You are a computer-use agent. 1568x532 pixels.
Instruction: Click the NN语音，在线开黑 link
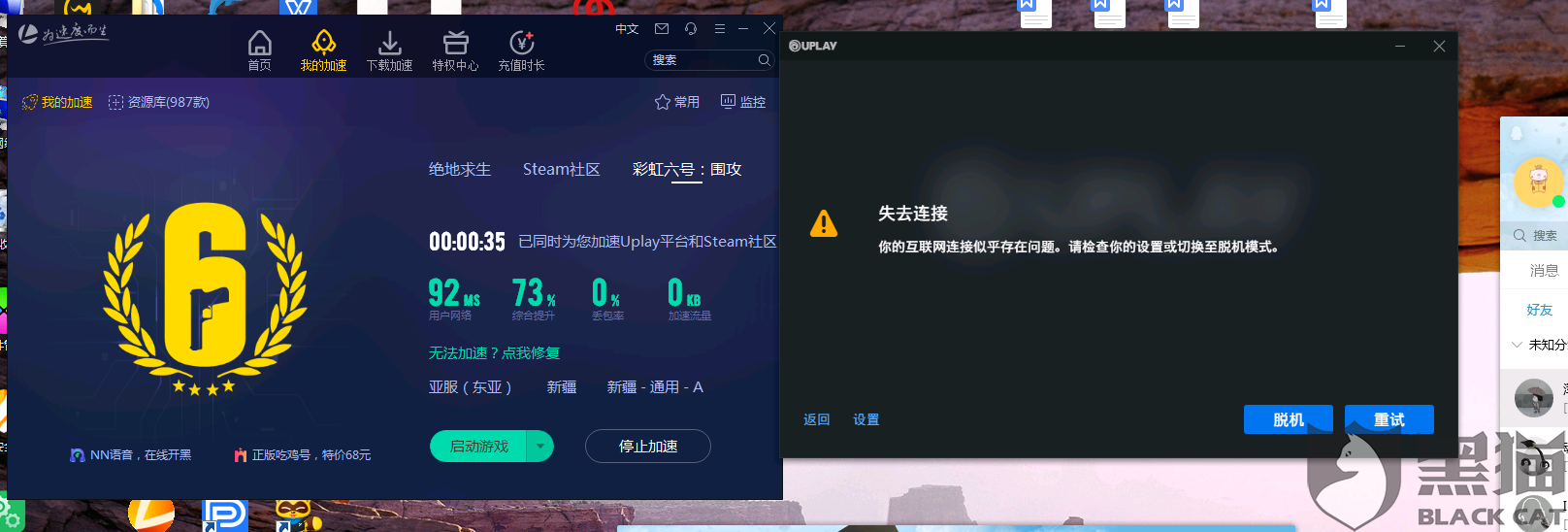pos(141,454)
